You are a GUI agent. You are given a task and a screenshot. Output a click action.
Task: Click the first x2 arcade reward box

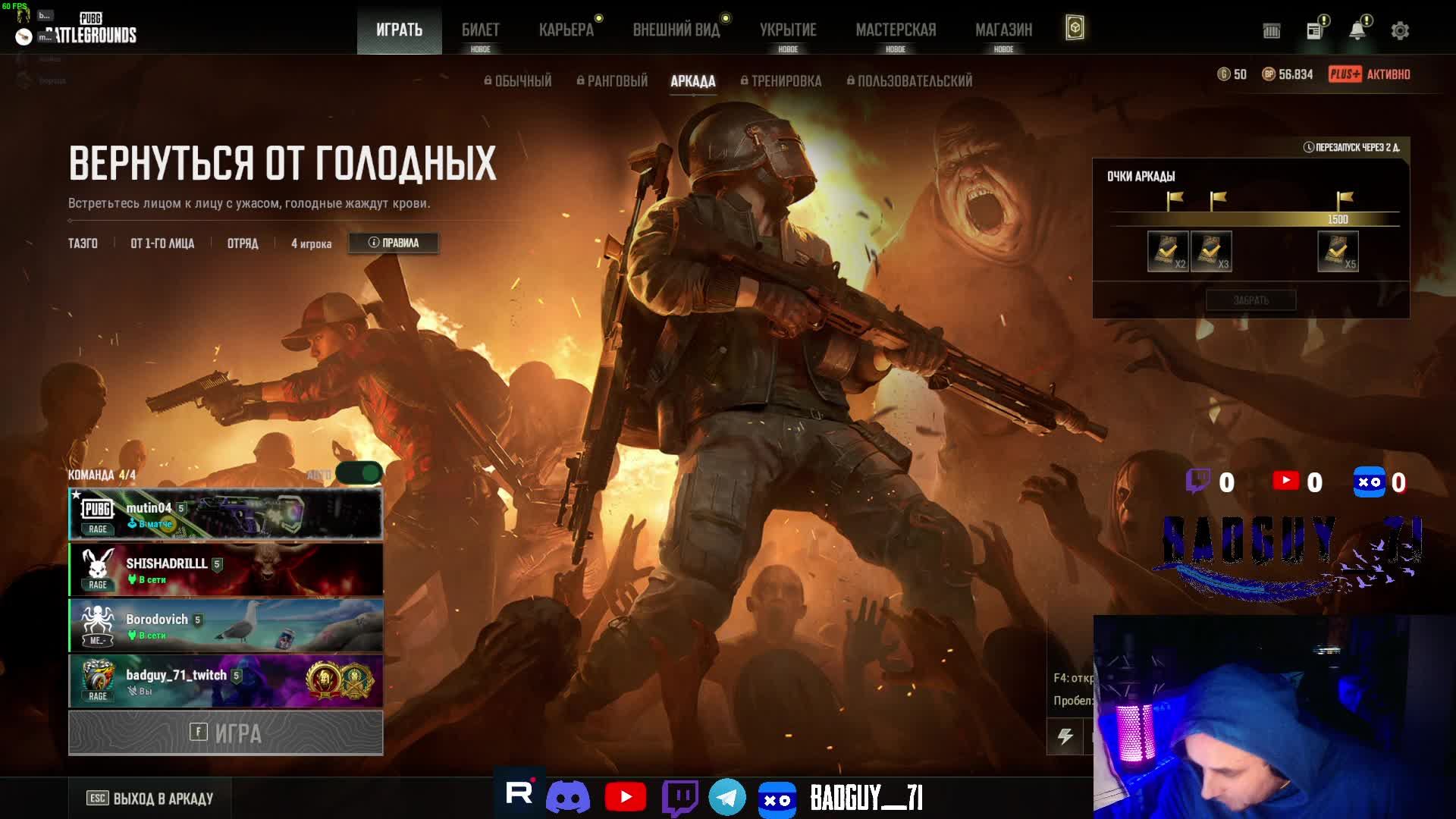point(1167,252)
